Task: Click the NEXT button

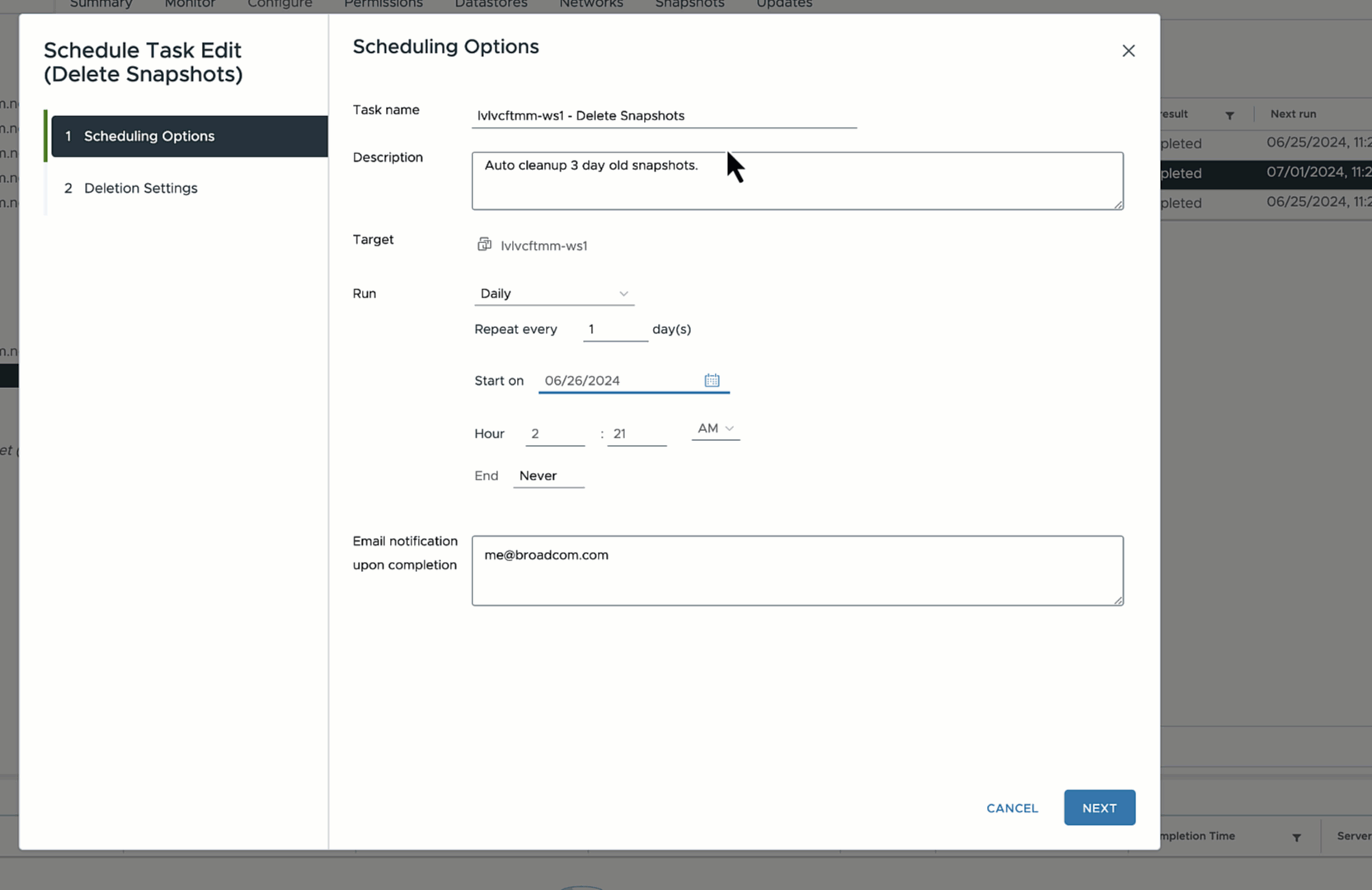Action: [1099, 808]
